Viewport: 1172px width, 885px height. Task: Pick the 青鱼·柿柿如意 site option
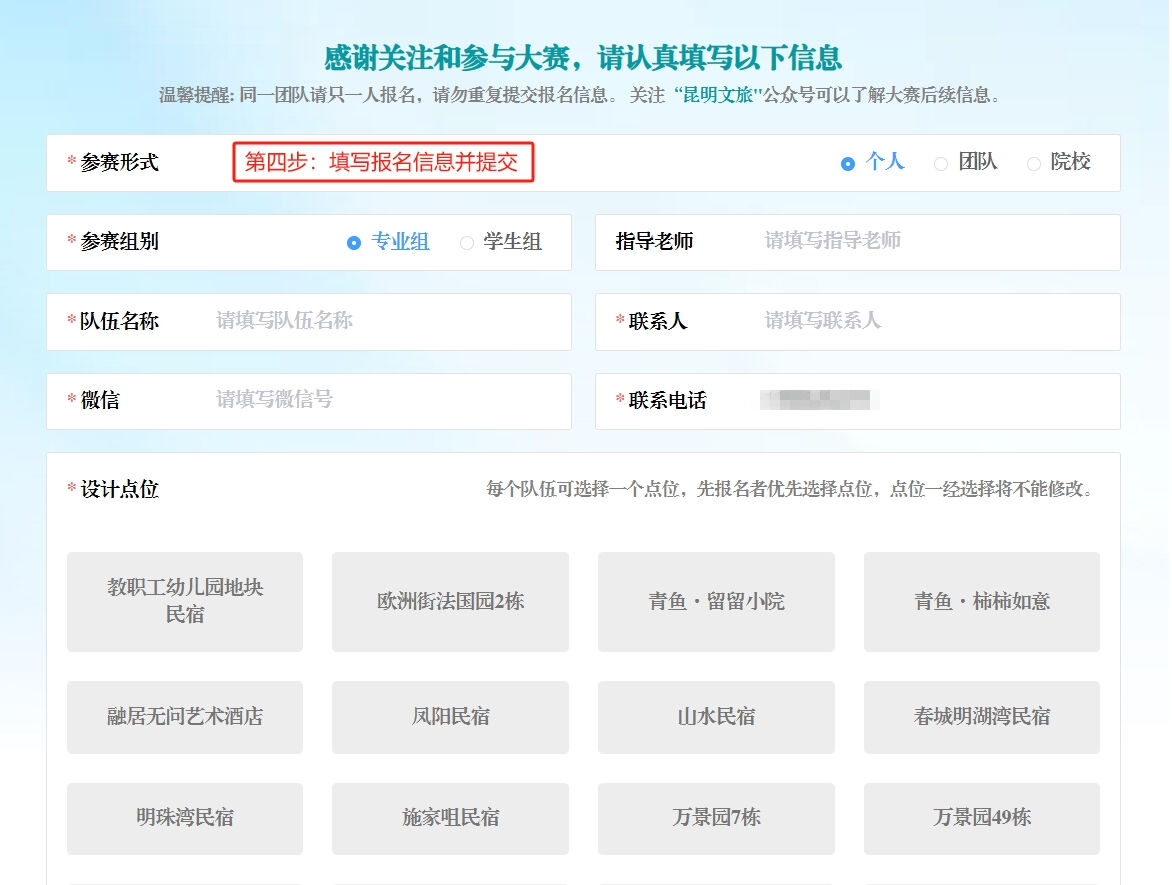pyautogui.click(x=981, y=601)
